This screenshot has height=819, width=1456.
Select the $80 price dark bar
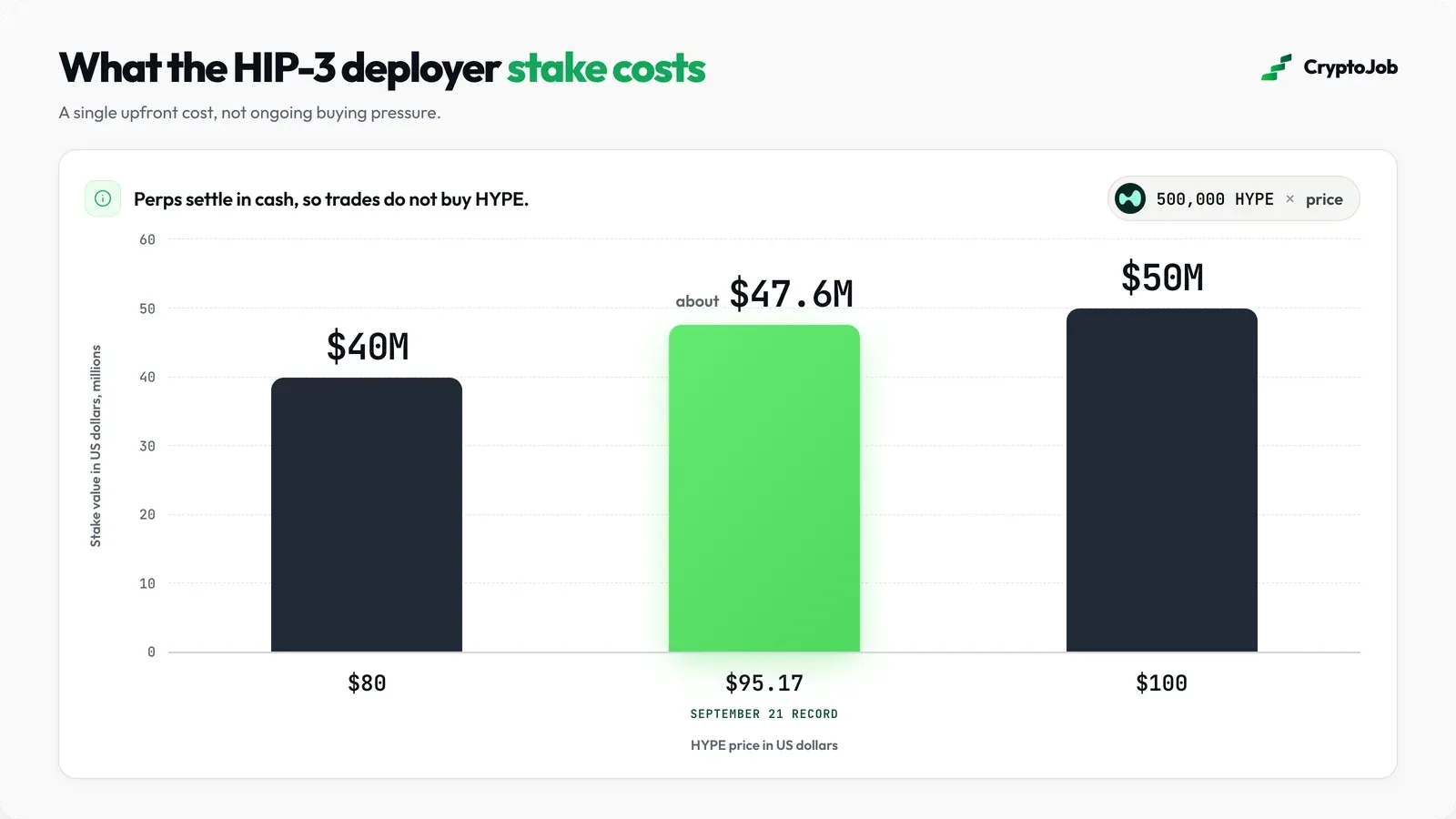(x=367, y=514)
